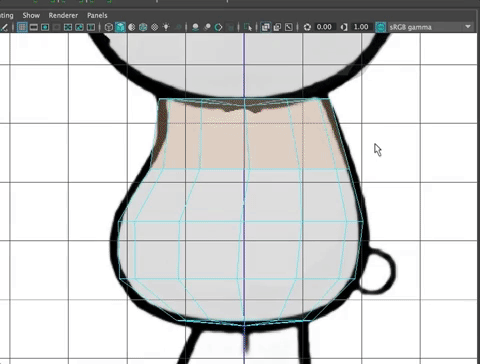The image size is (480, 364).
Task: Enable Wireframe on Shaded icon
Action: [143, 27]
